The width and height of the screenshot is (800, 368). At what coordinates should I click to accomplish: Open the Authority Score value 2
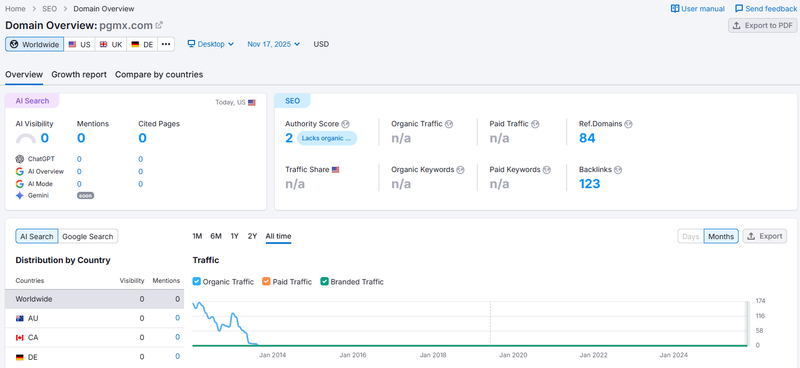tap(289, 138)
